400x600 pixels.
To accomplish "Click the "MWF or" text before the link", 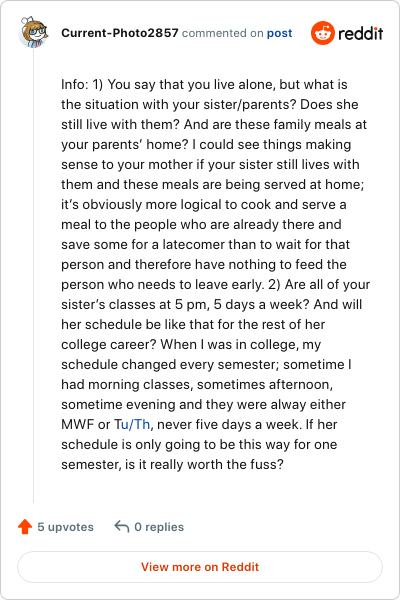I will (x=86, y=424).
